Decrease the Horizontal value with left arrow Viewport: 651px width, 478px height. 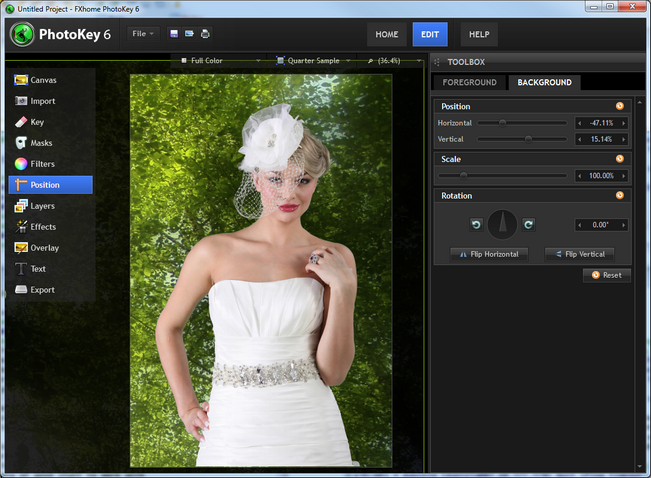(580, 123)
